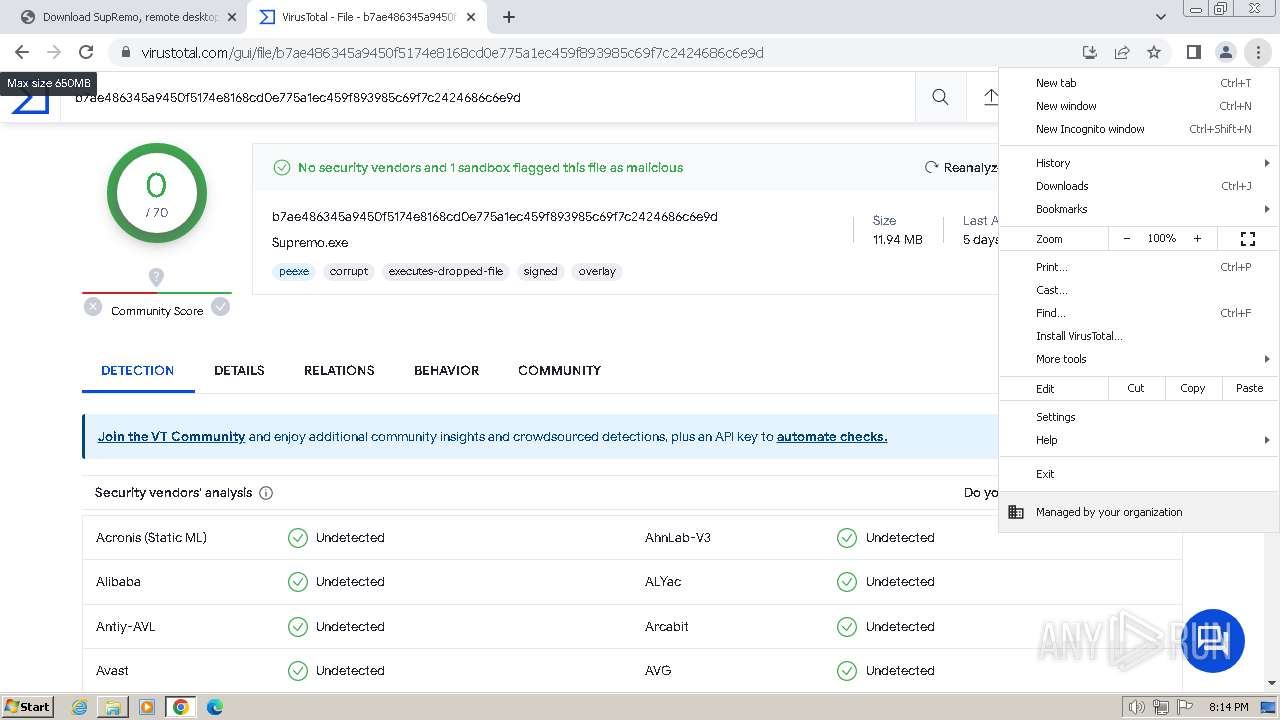1280x720 pixels.
Task: Switch to the DETAILS tab
Action: click(x=239, y=370)
